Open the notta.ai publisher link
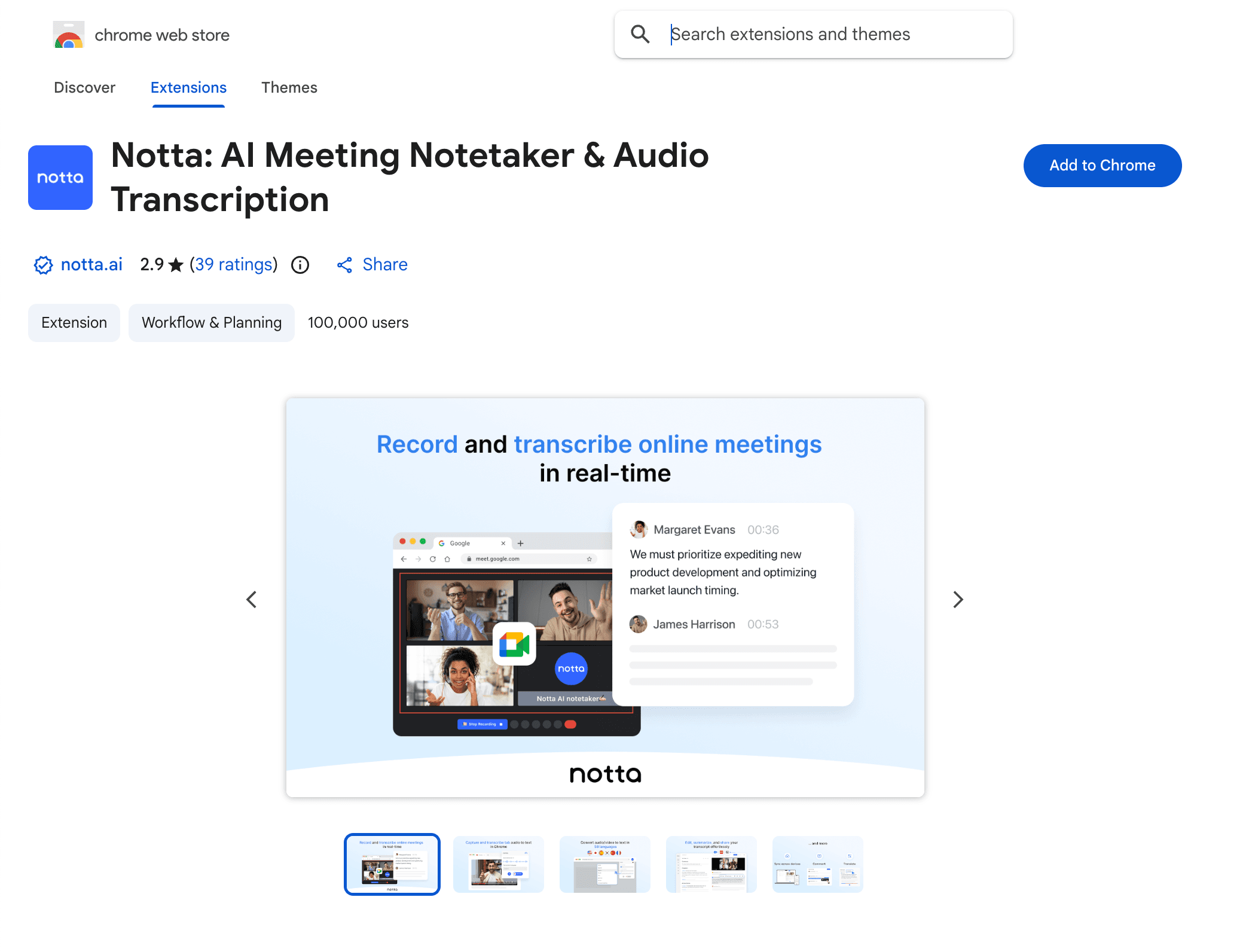The height and width of the screenshot is (952, 1252). click(91, 264)
